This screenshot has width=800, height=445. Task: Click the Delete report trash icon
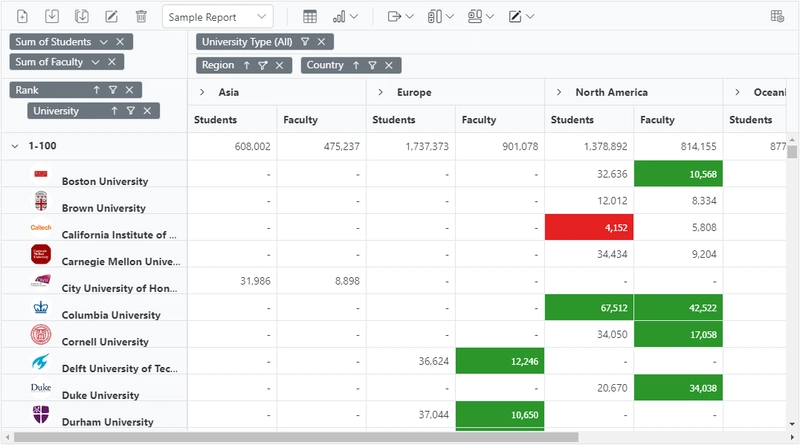[x=141, y=17]
